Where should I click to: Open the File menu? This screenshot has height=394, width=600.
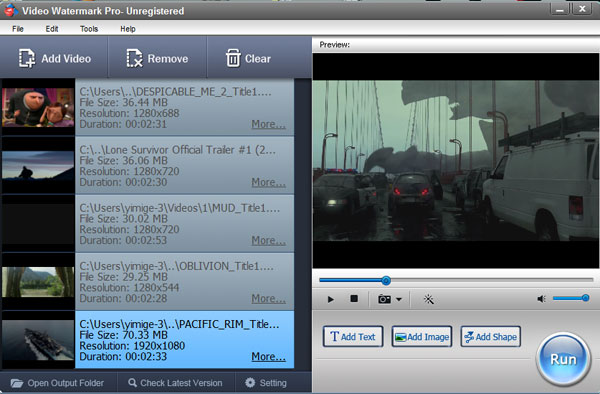click(18, 29)
